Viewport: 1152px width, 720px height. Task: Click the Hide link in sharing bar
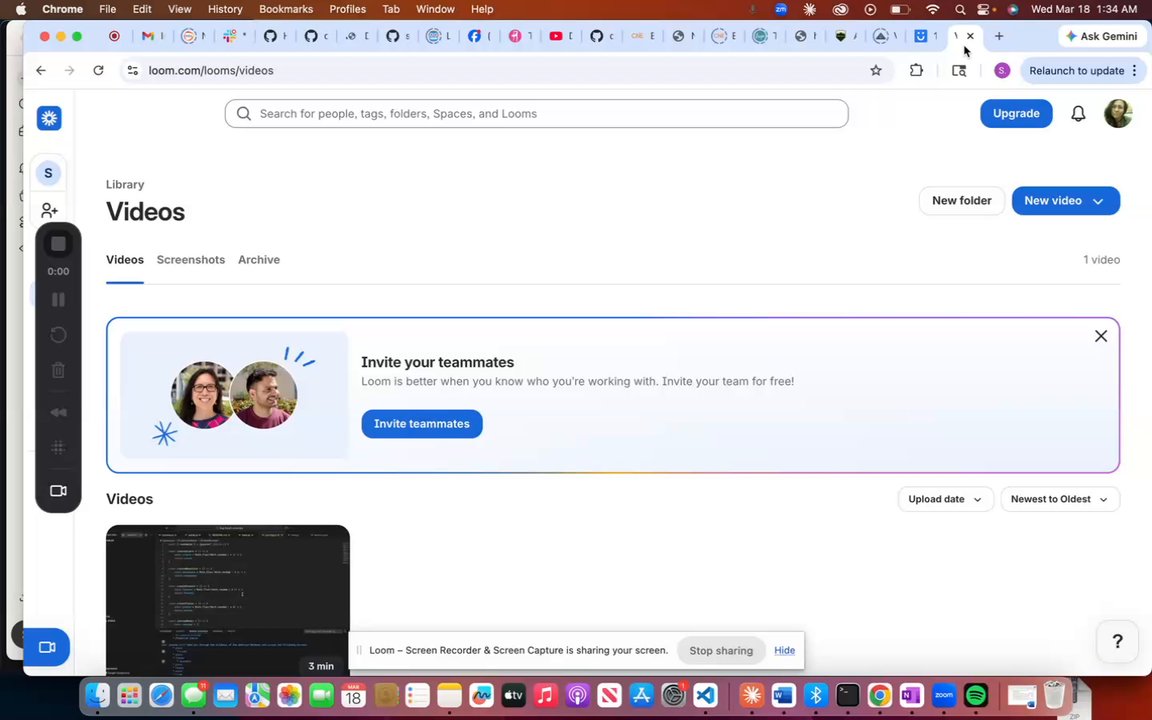point(784,651)
